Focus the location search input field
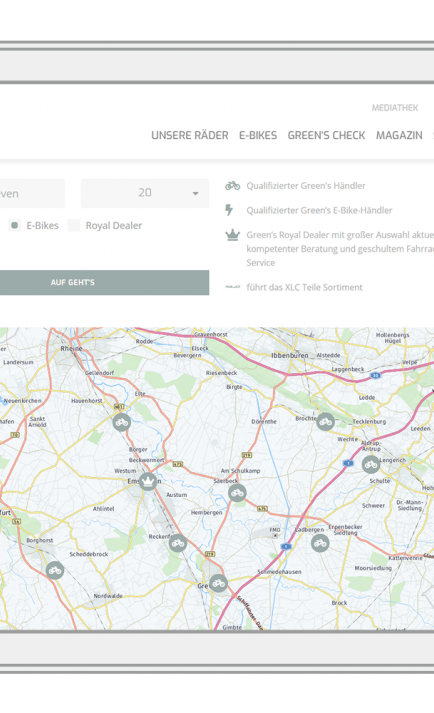Screen dimensions: 434x713 click(x=32, y=193)
